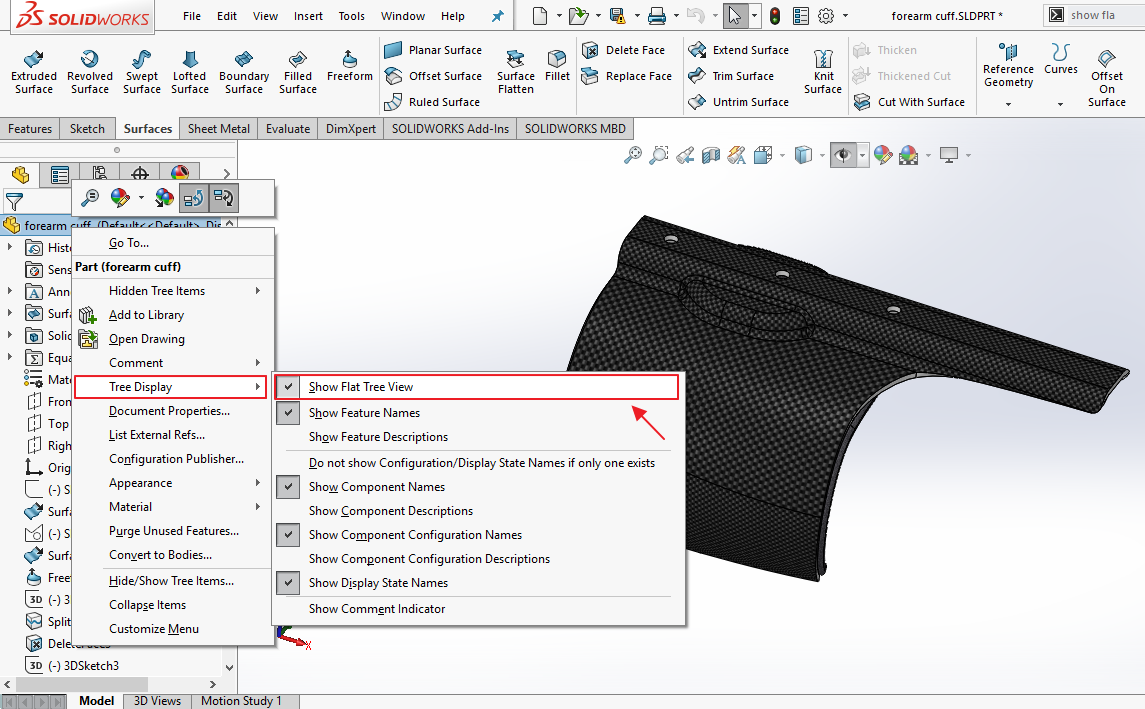Open the Insert menu
1145x709 pixels.
tap(308, 15)
